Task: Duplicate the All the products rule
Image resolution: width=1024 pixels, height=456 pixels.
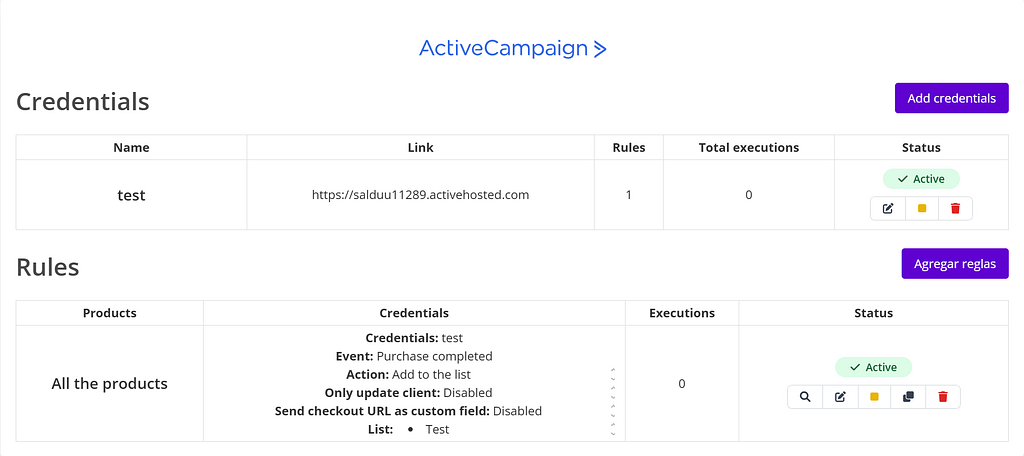Action: pyautogui.click(x=908, y=397)
